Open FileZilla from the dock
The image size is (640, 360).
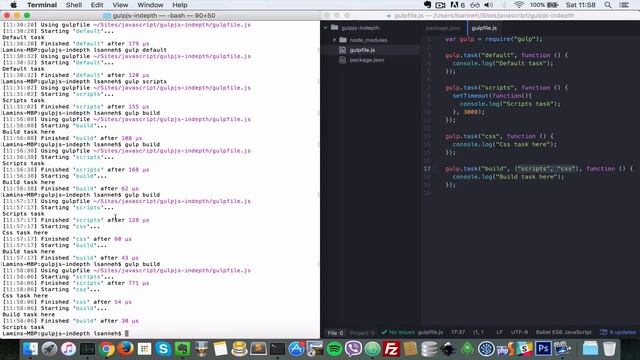(x=391, y=349)
